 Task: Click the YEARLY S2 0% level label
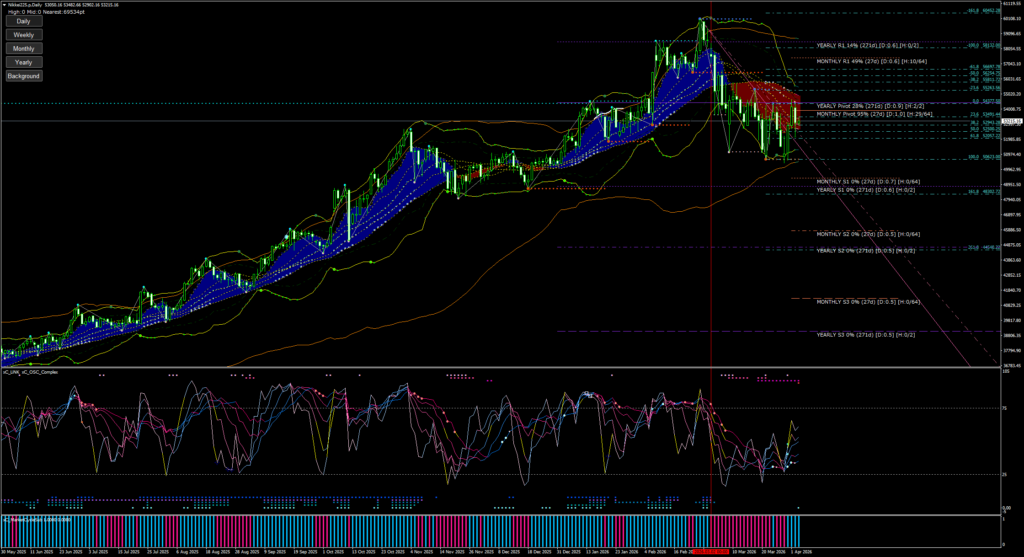click(867, 250)
